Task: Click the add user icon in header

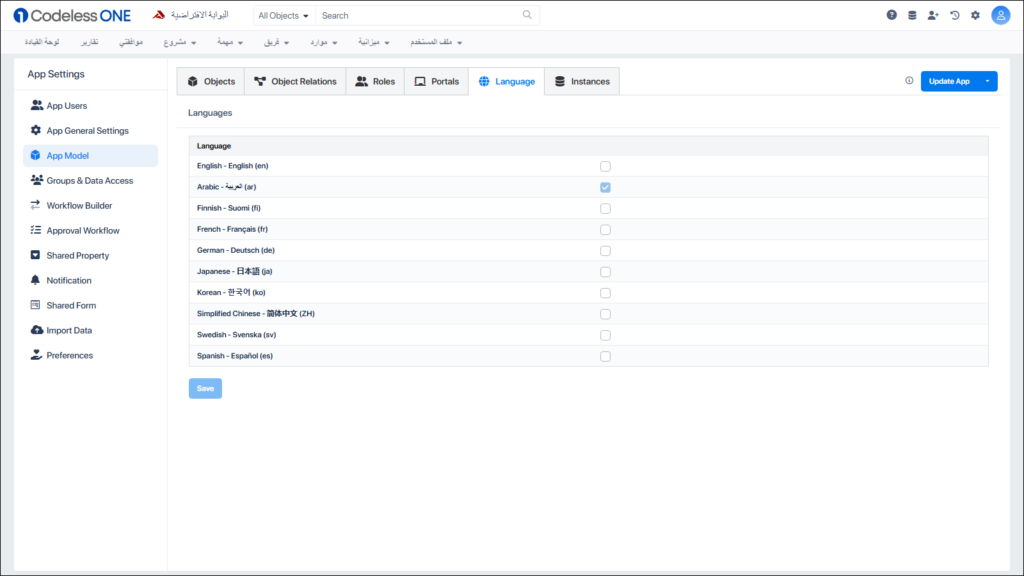Action: (x=933, y=15)
